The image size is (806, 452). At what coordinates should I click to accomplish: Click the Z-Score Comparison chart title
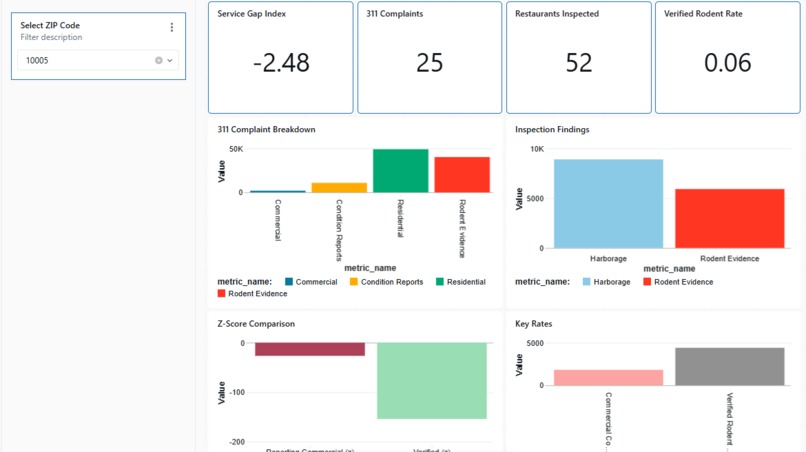(256, 324)
